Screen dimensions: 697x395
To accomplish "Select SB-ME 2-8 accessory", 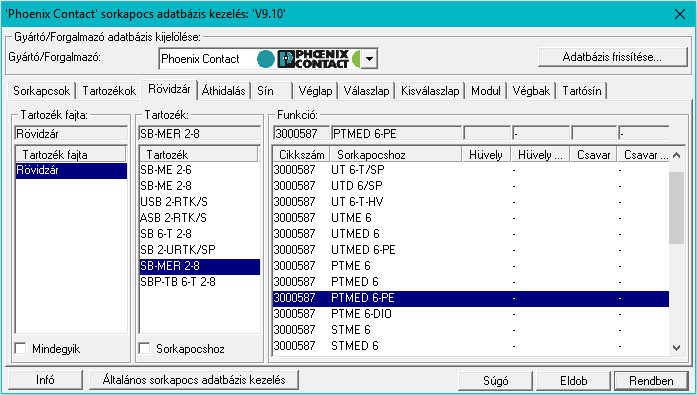I will tap(200, 186).
